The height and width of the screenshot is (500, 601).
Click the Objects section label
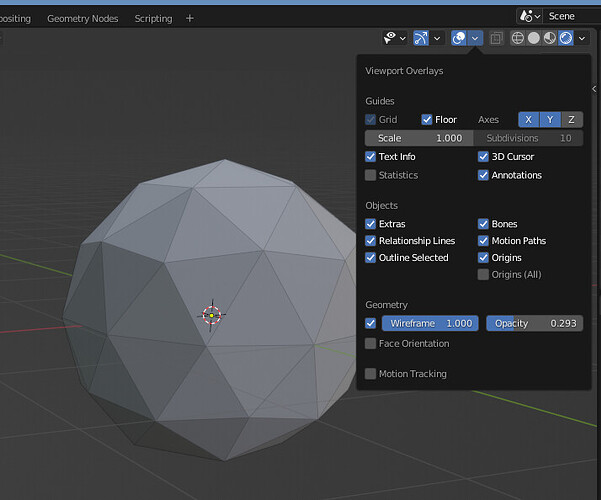tap(381, 206)
